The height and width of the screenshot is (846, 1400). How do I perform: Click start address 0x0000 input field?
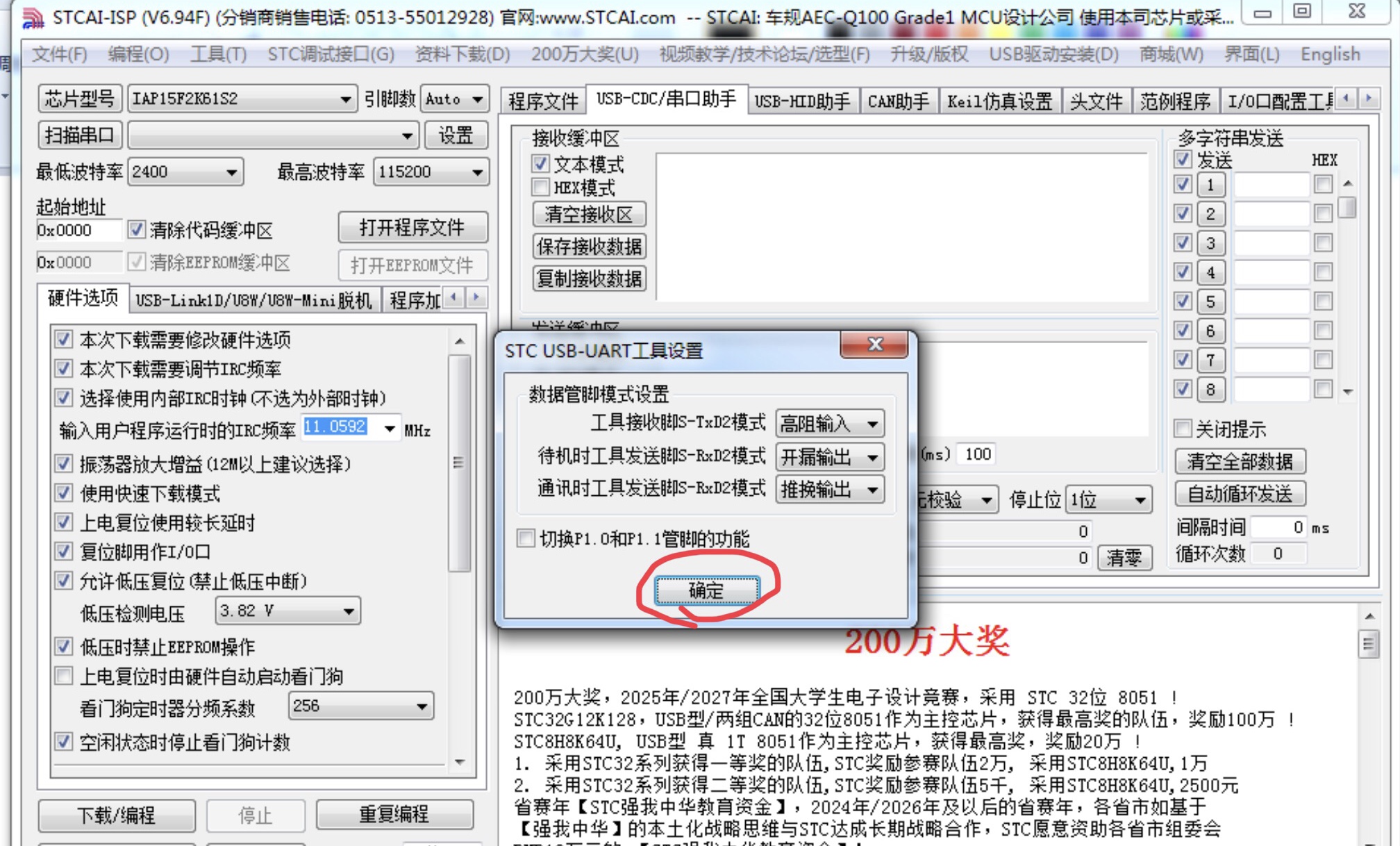[79, 230]
